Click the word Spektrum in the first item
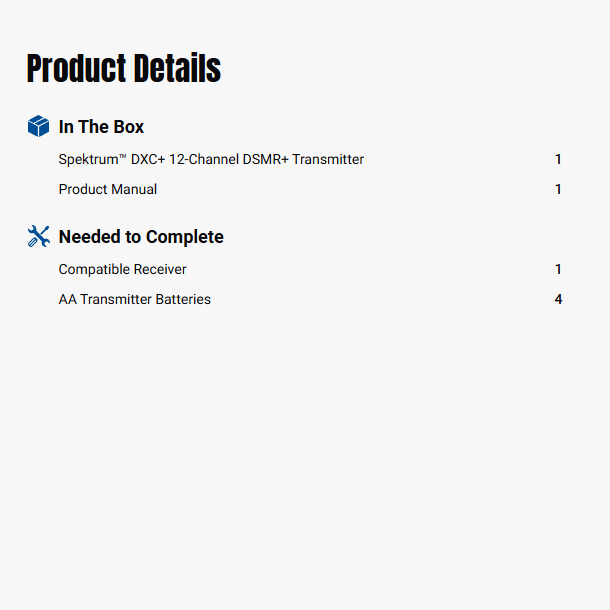610x610 pixels. (87, 159)
